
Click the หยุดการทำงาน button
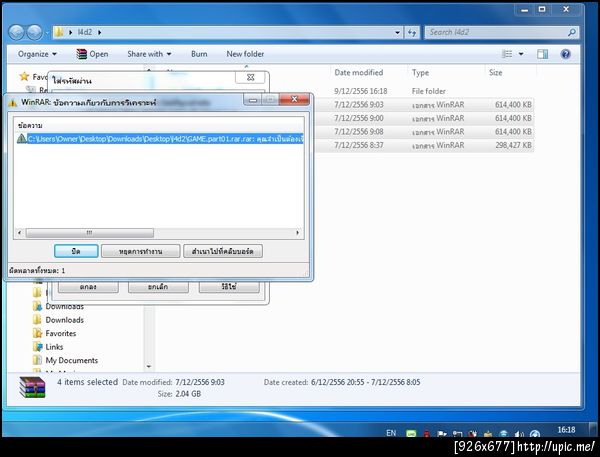coord(140,251)
